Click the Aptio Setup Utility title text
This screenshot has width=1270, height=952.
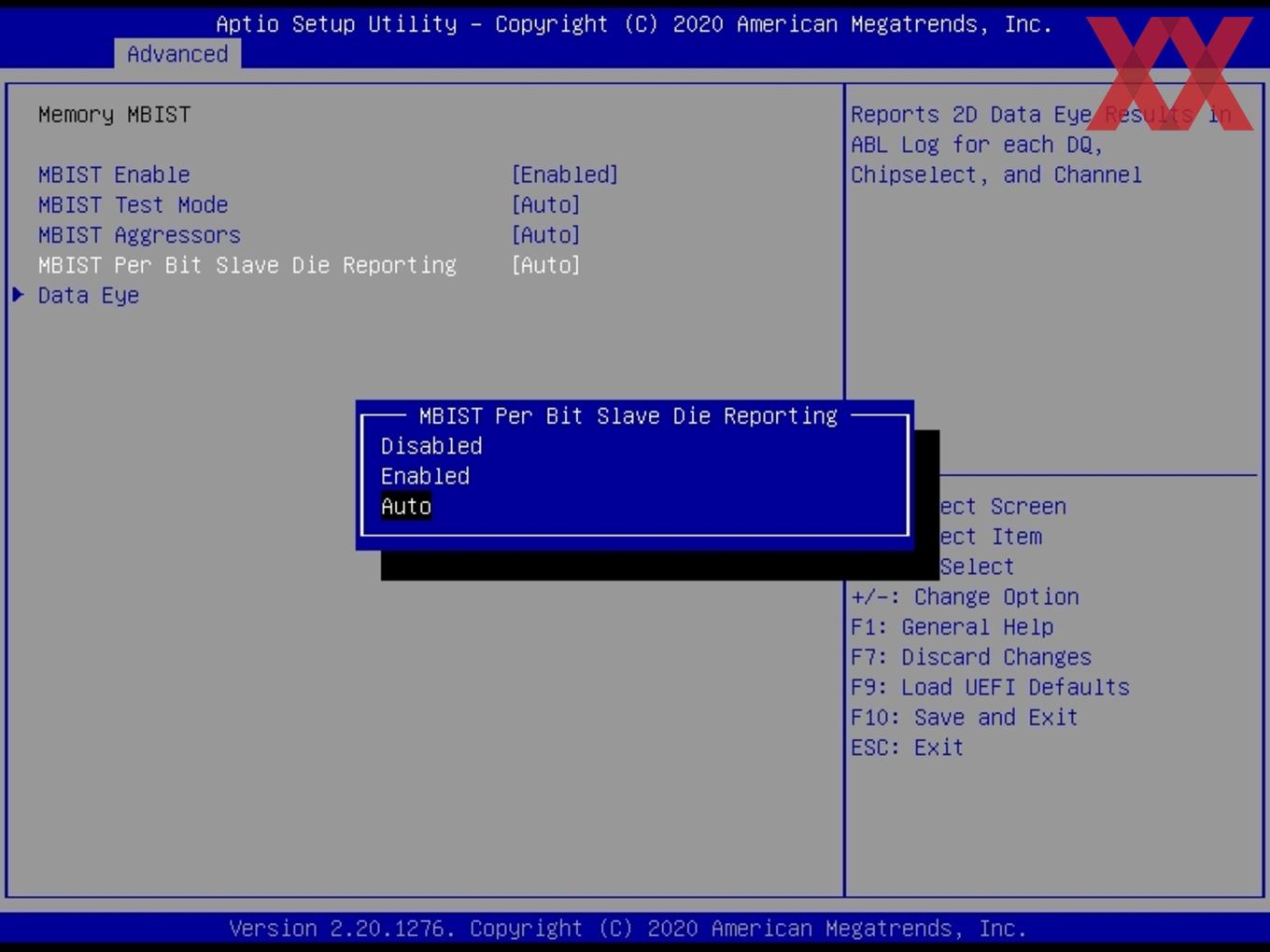click(x=634, y=24)
